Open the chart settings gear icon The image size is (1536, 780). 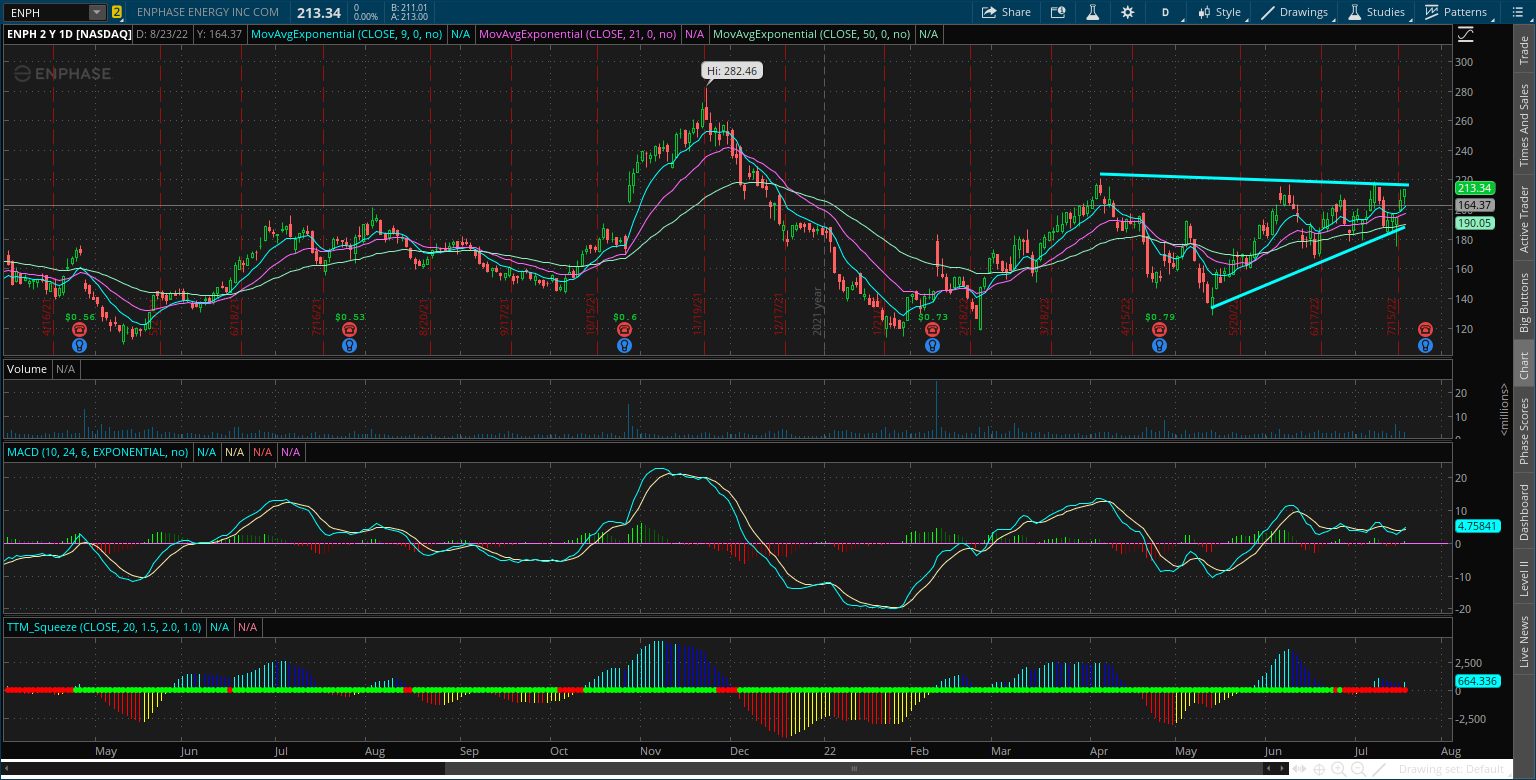pos(1128,12)
